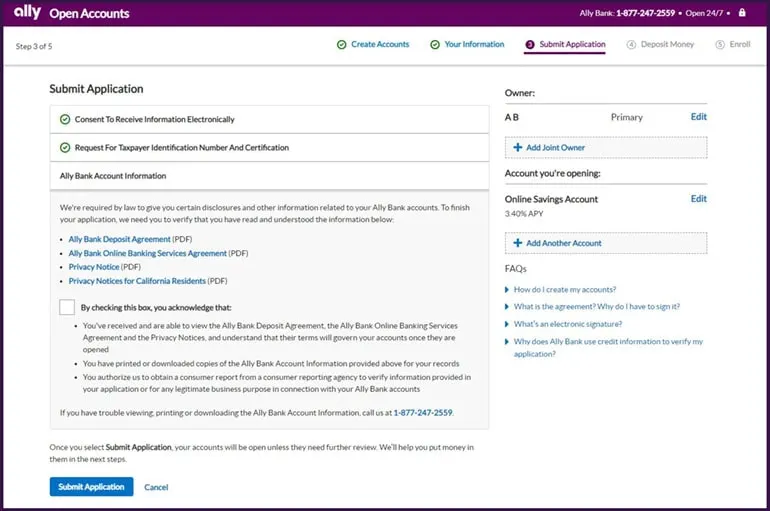The image size is (770, 511).
Task: Edit the primary owner A B
Action: click(698, 117)
